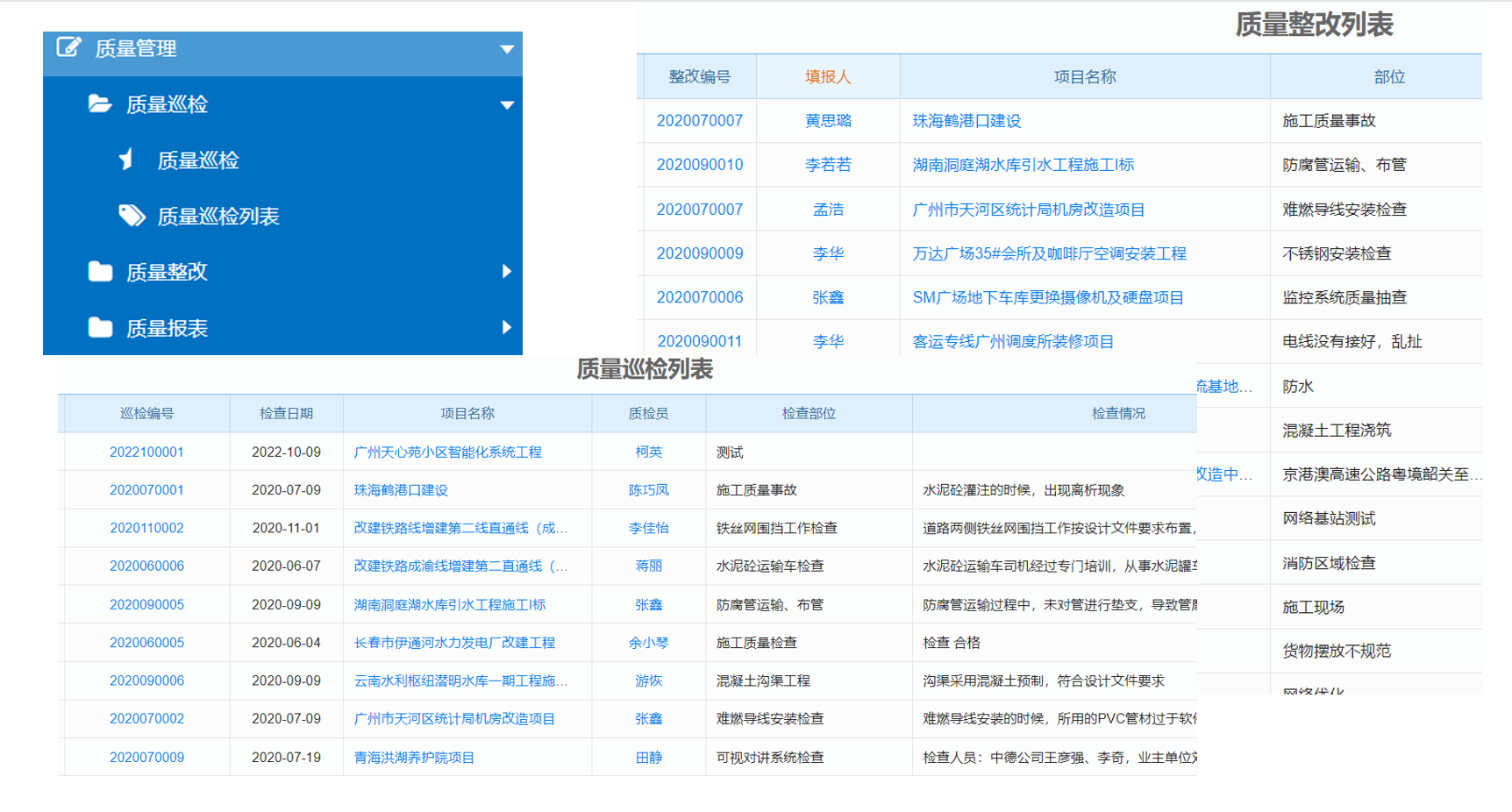This screenshot has height=812, width=1512.
Task: Click the edit icon beside 质量管理
Action: (68, 47)
